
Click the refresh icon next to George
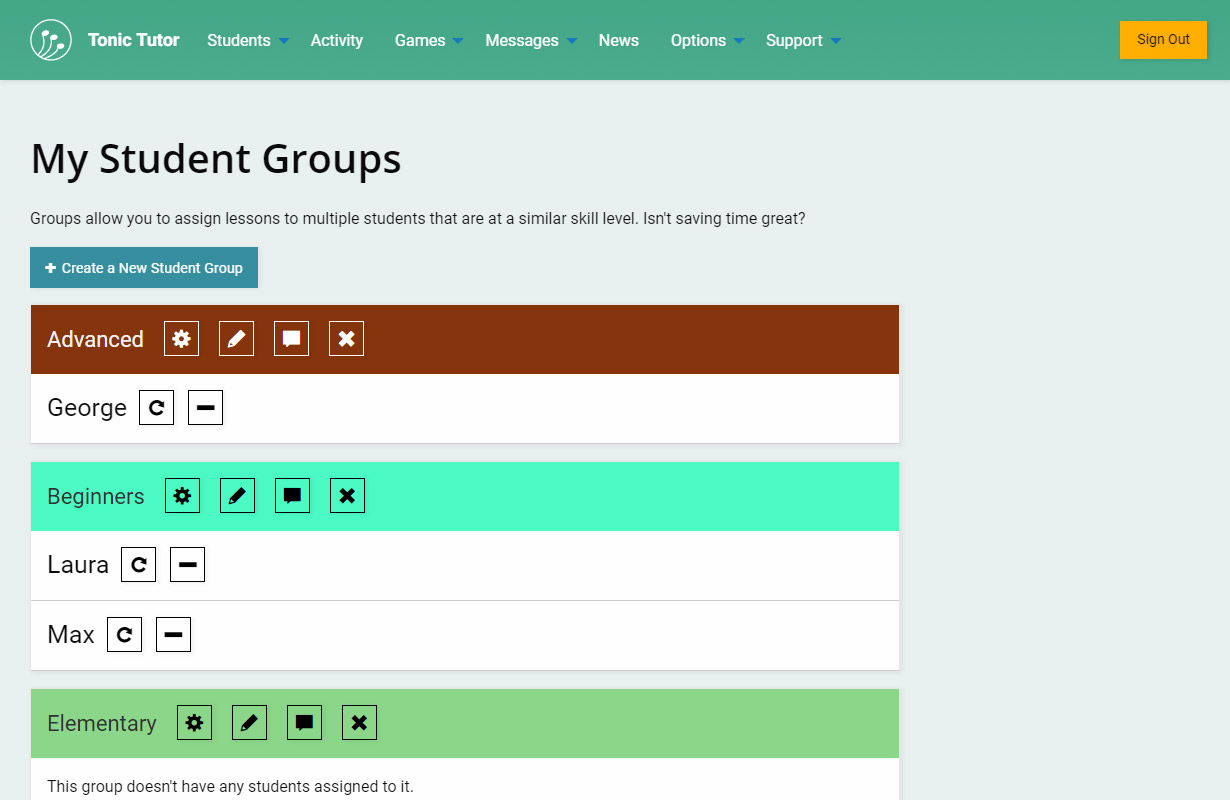[x=156, y=408]
